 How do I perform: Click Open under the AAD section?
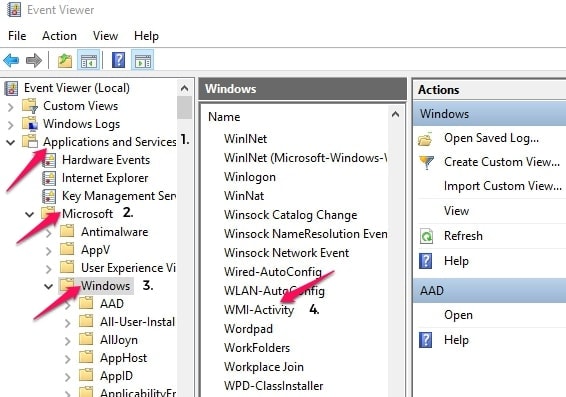[x=458, y=315]
